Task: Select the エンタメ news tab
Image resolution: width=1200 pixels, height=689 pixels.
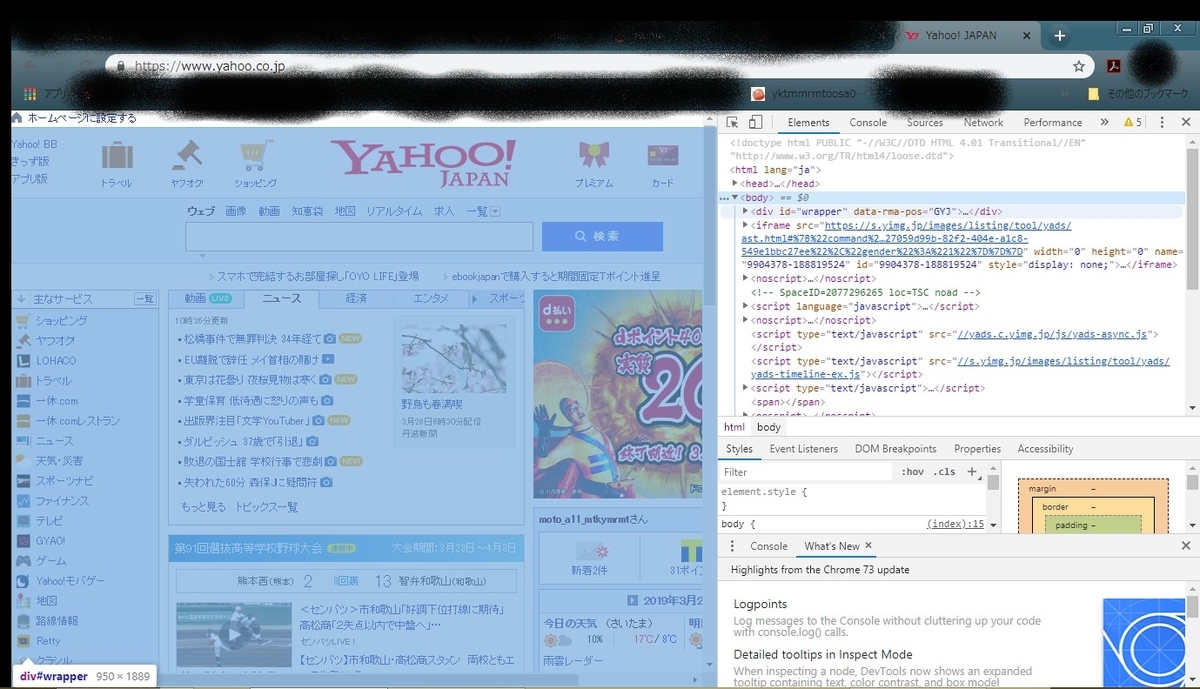Action: [431, 298]
